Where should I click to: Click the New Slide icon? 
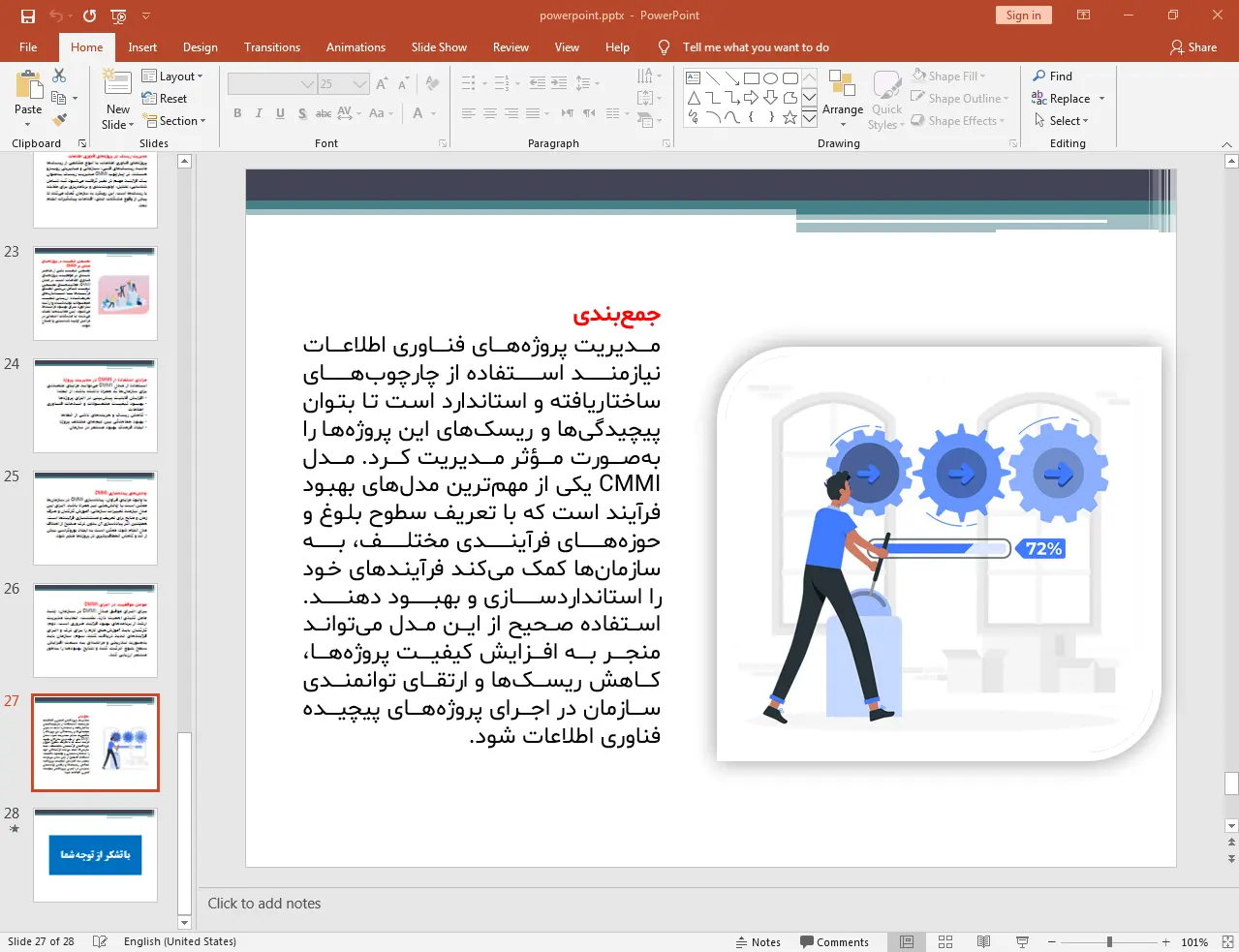click(117, 84)
